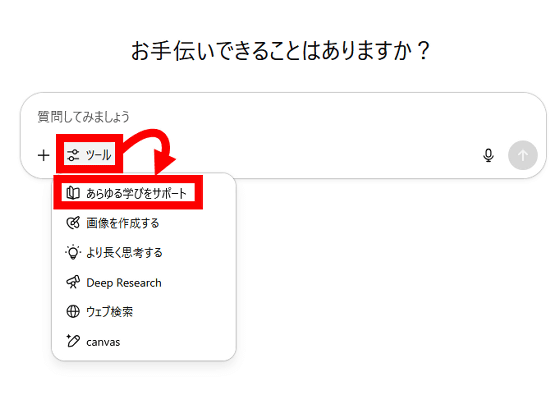Click the heading お手伝いできることはありますか

coord(280,50)
